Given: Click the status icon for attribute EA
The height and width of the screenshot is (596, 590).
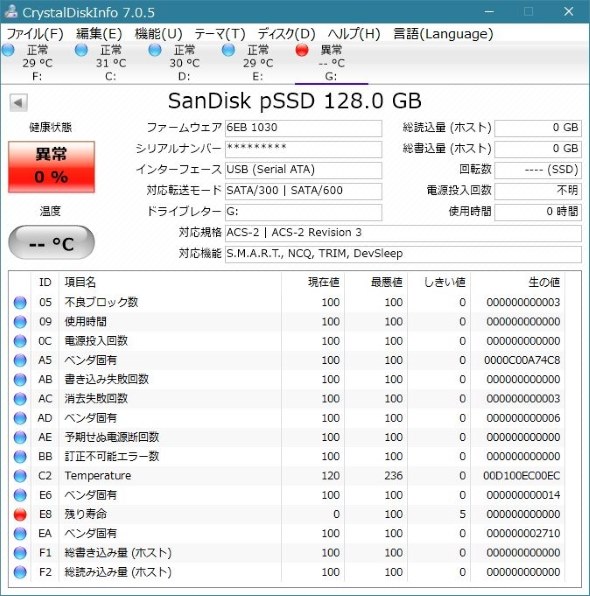Looking at the screenshot, I should [20, 534].
